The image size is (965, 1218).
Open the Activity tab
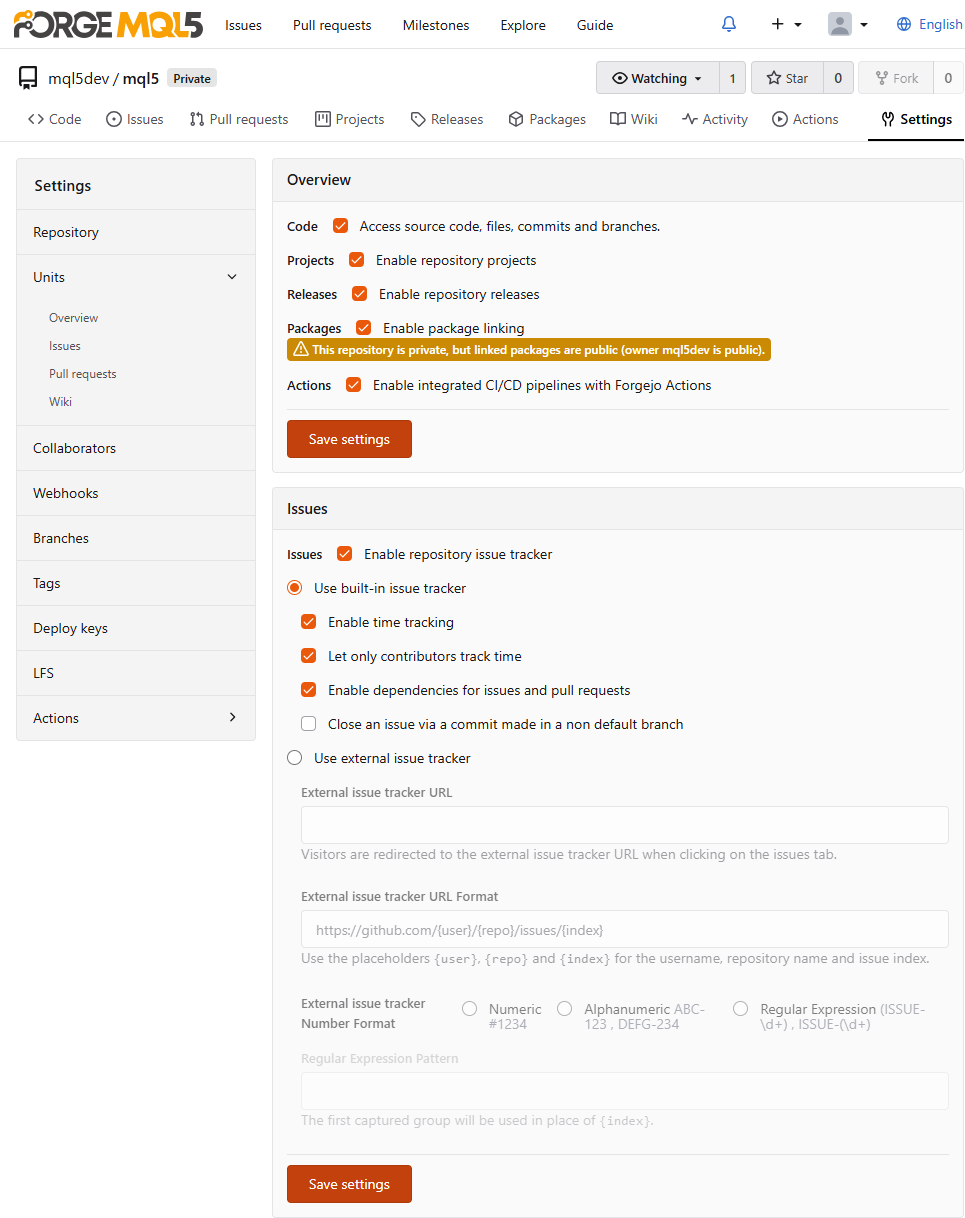pyautogui.click(x=715, y=119)
